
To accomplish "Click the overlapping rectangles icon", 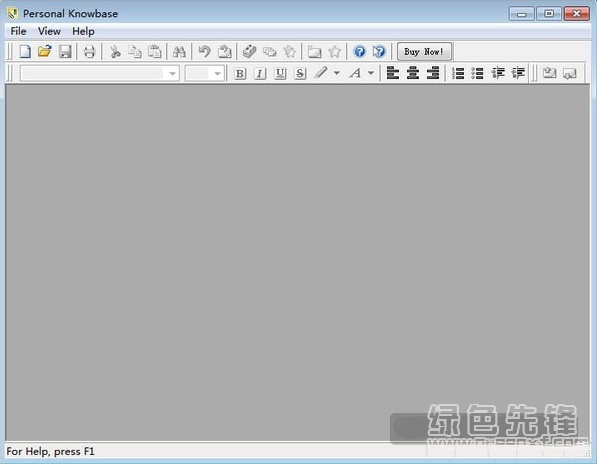I will pyautogui.click(x=270, y=51).
